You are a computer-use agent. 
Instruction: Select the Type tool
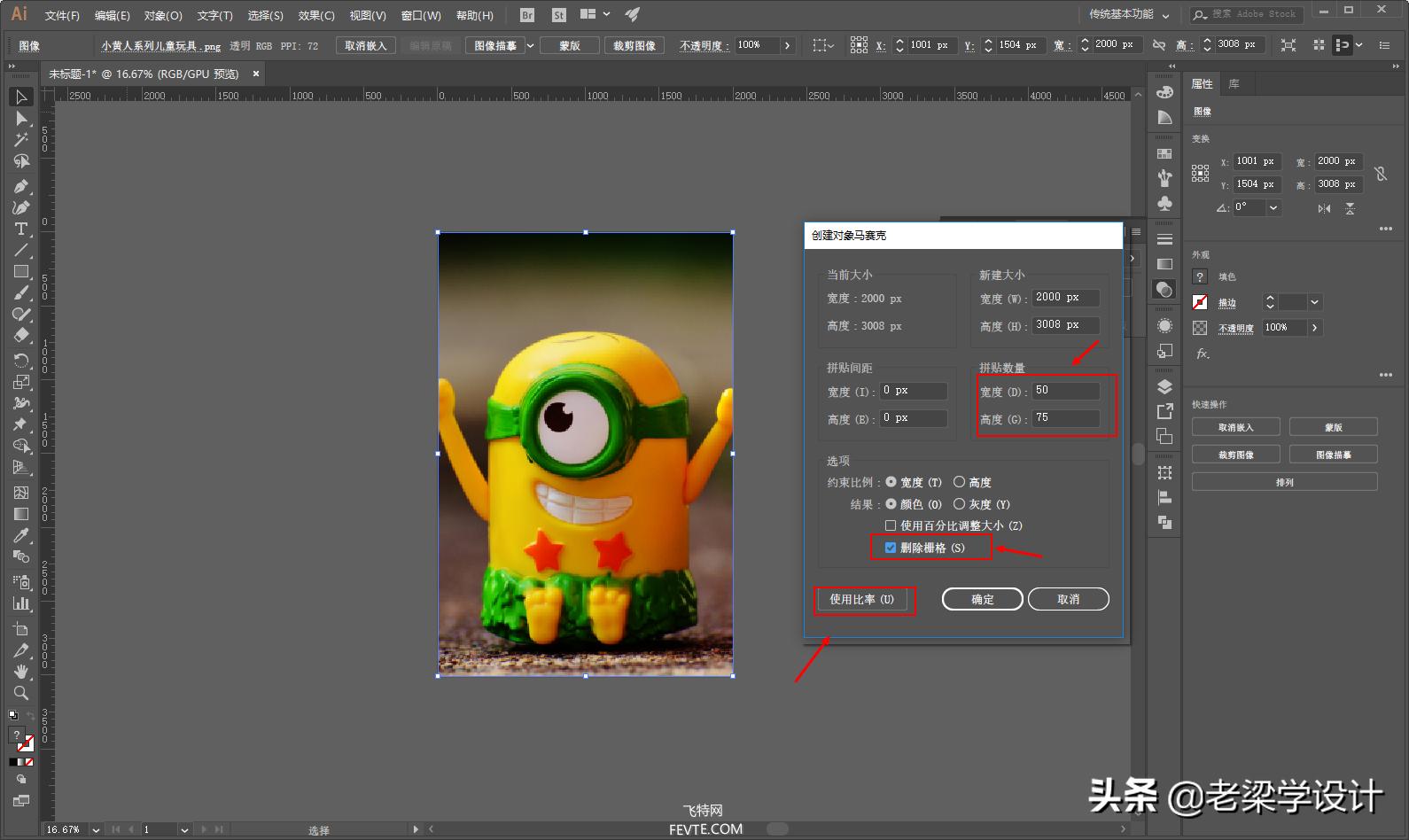(21, 229)
